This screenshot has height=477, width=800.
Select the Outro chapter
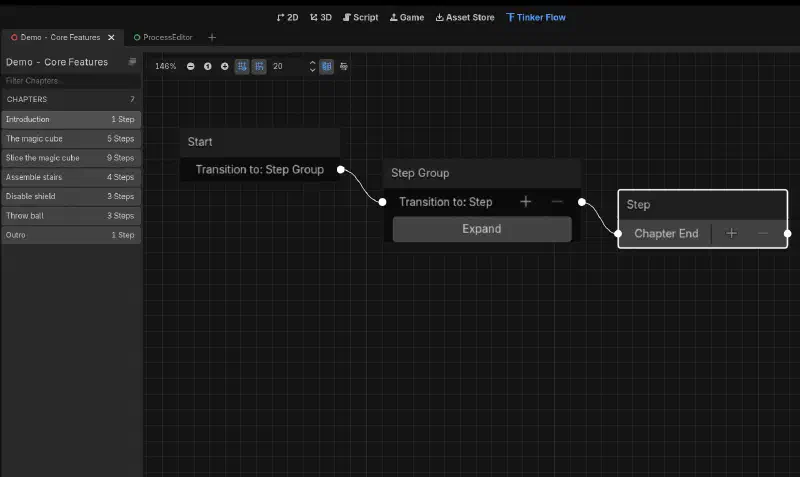pos(71,235)
